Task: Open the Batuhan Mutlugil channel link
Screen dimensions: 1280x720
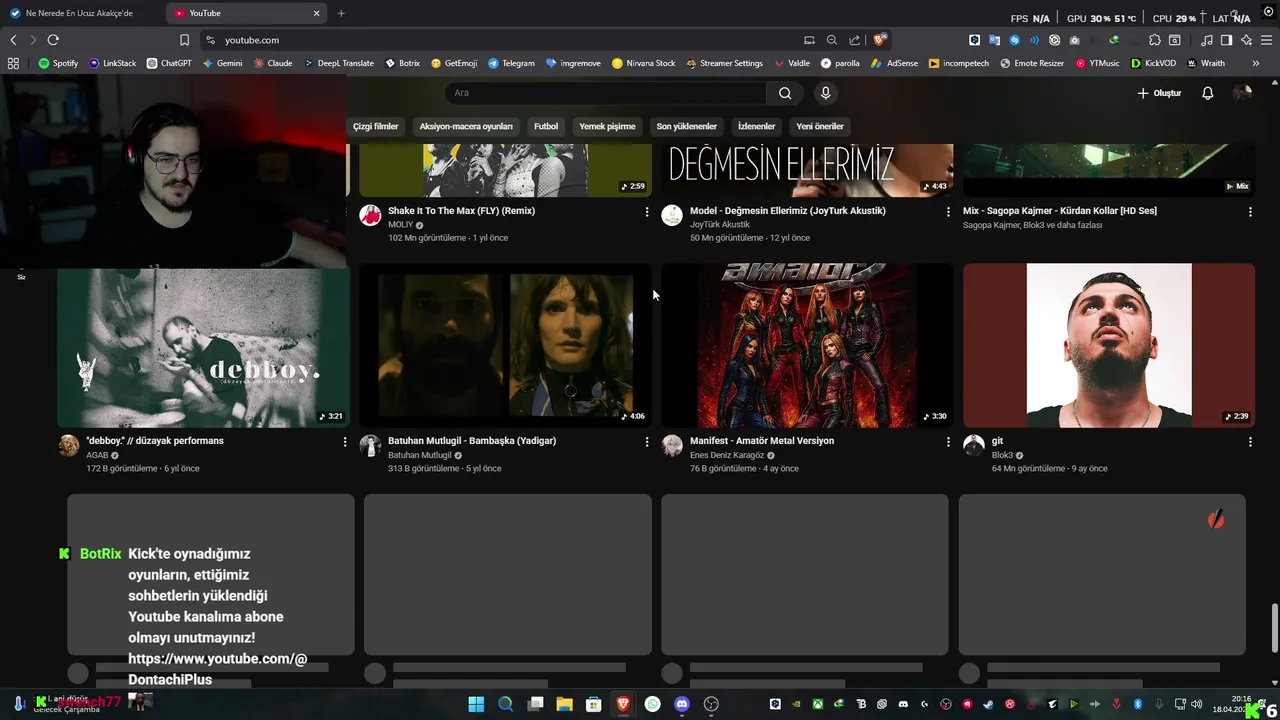Action: [420, 456]
